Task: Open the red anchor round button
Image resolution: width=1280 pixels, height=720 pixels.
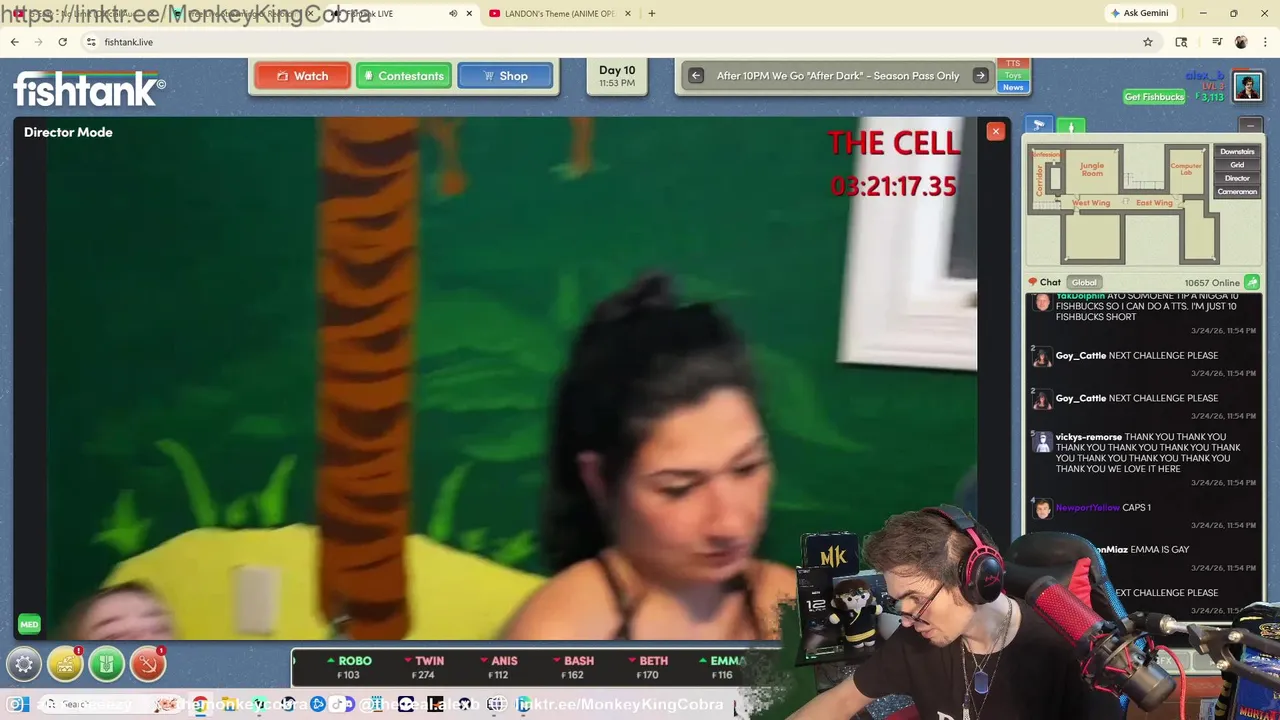Action: click(147, 663)
